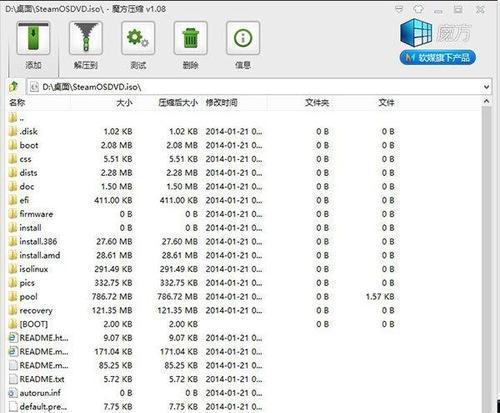The width and height of the screenshot is (500, 413).
Task: Click the 魔方 cube logo
Action: [416, 32]
